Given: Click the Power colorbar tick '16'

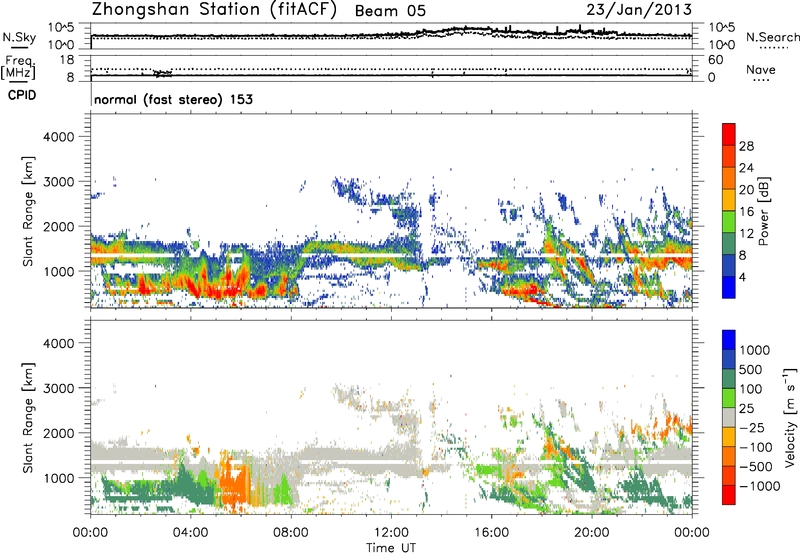Looking at the screenshot, I should 746,212.
